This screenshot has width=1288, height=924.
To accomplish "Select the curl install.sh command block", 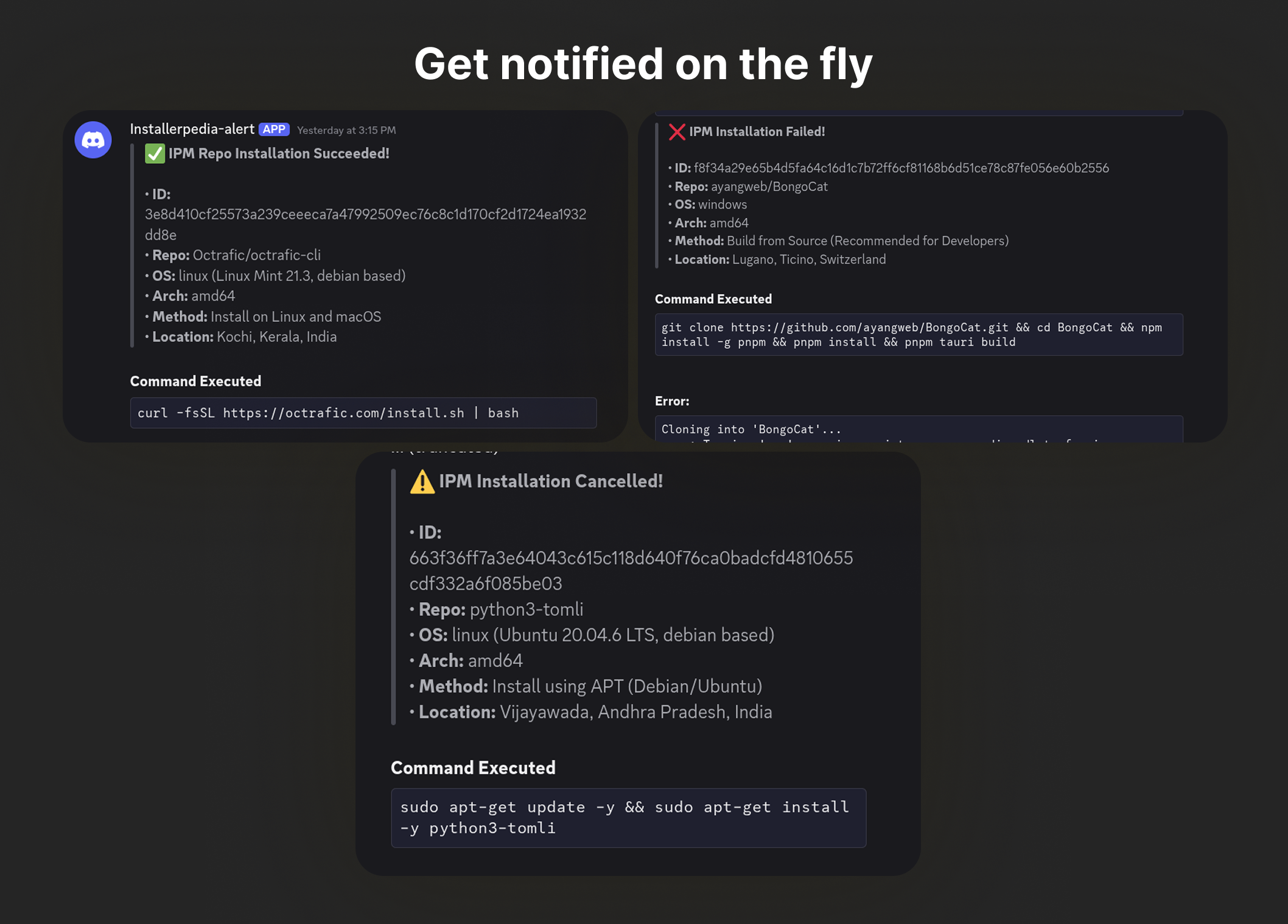I will (x=363, y=413).
